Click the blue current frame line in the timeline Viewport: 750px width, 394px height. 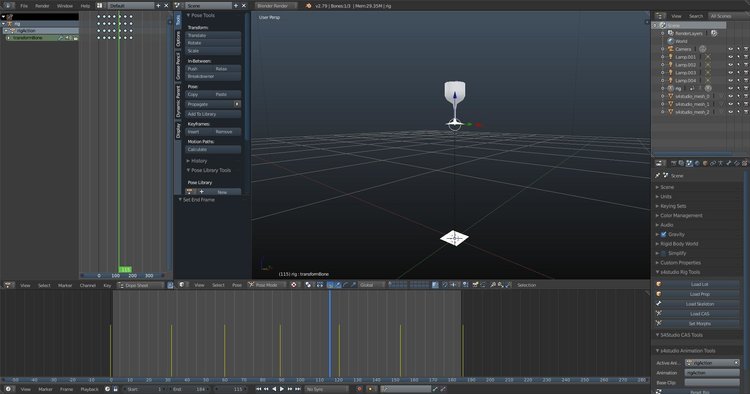[330, 333]
